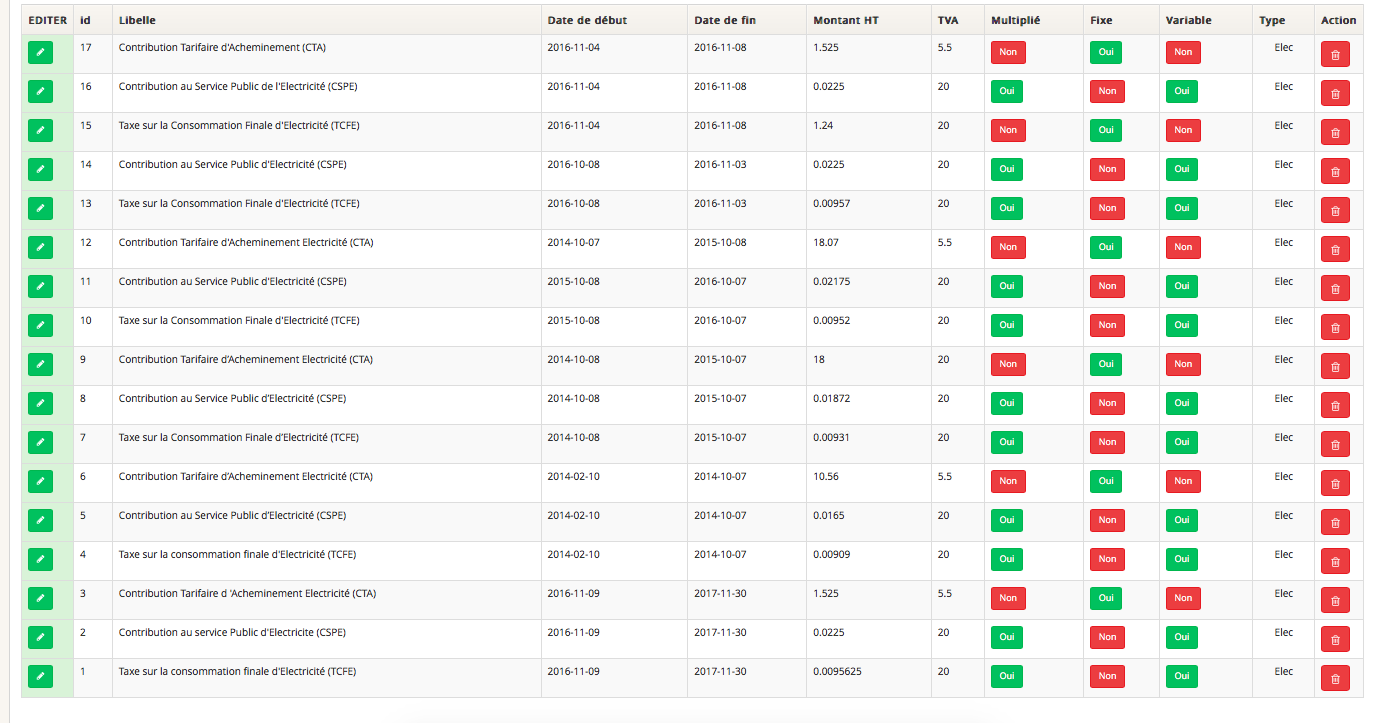Sort by 'Montant HT' column header
This screenshot has height=723, width=1374.
[846, 20]
